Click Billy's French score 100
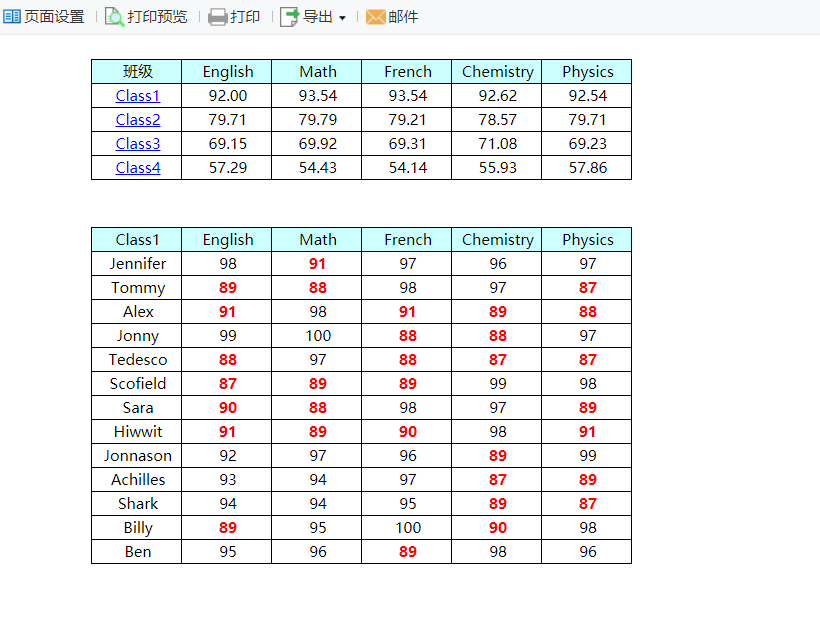Screen dimensions: 820x641 [406, 528]
